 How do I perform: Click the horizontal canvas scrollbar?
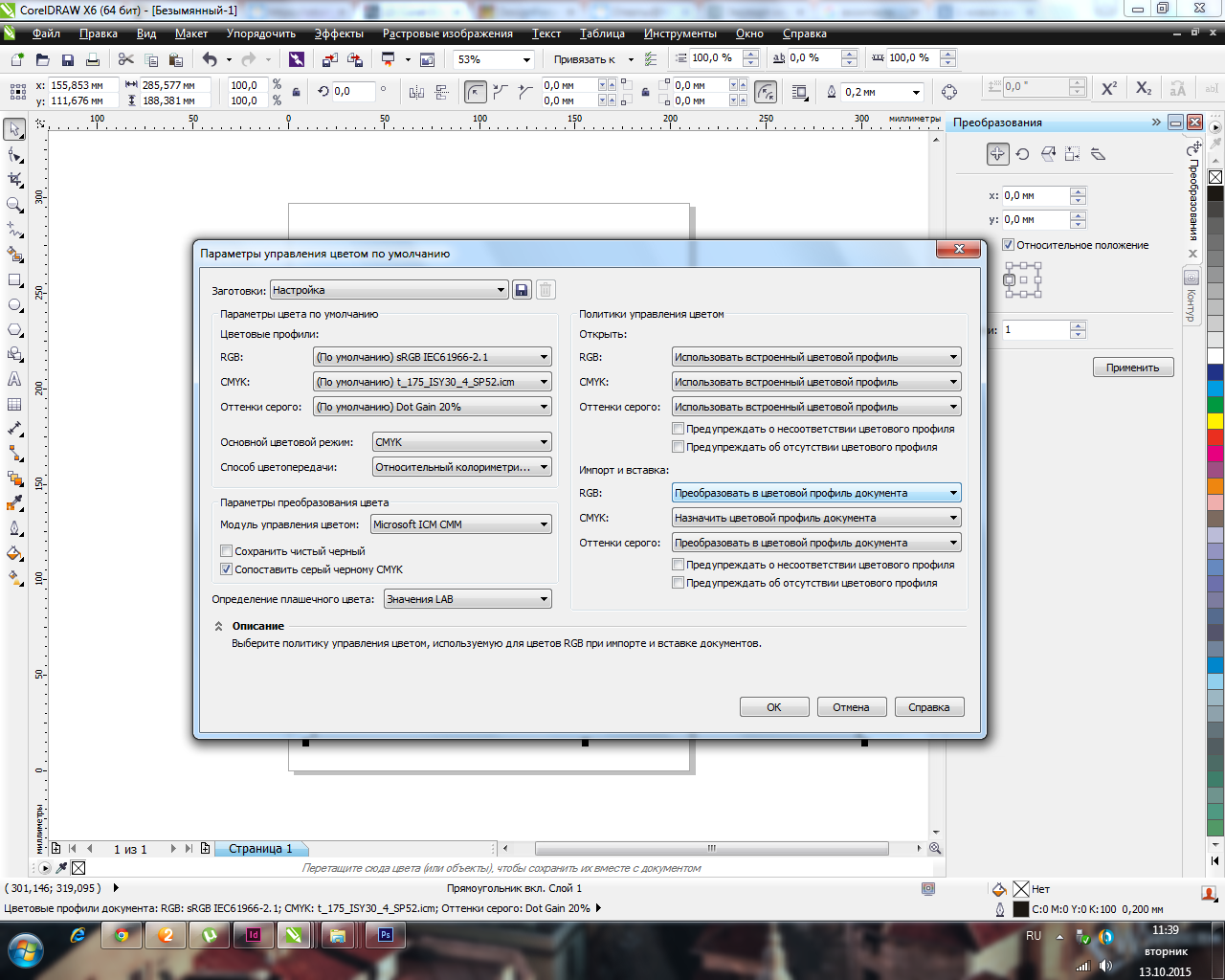711,848
